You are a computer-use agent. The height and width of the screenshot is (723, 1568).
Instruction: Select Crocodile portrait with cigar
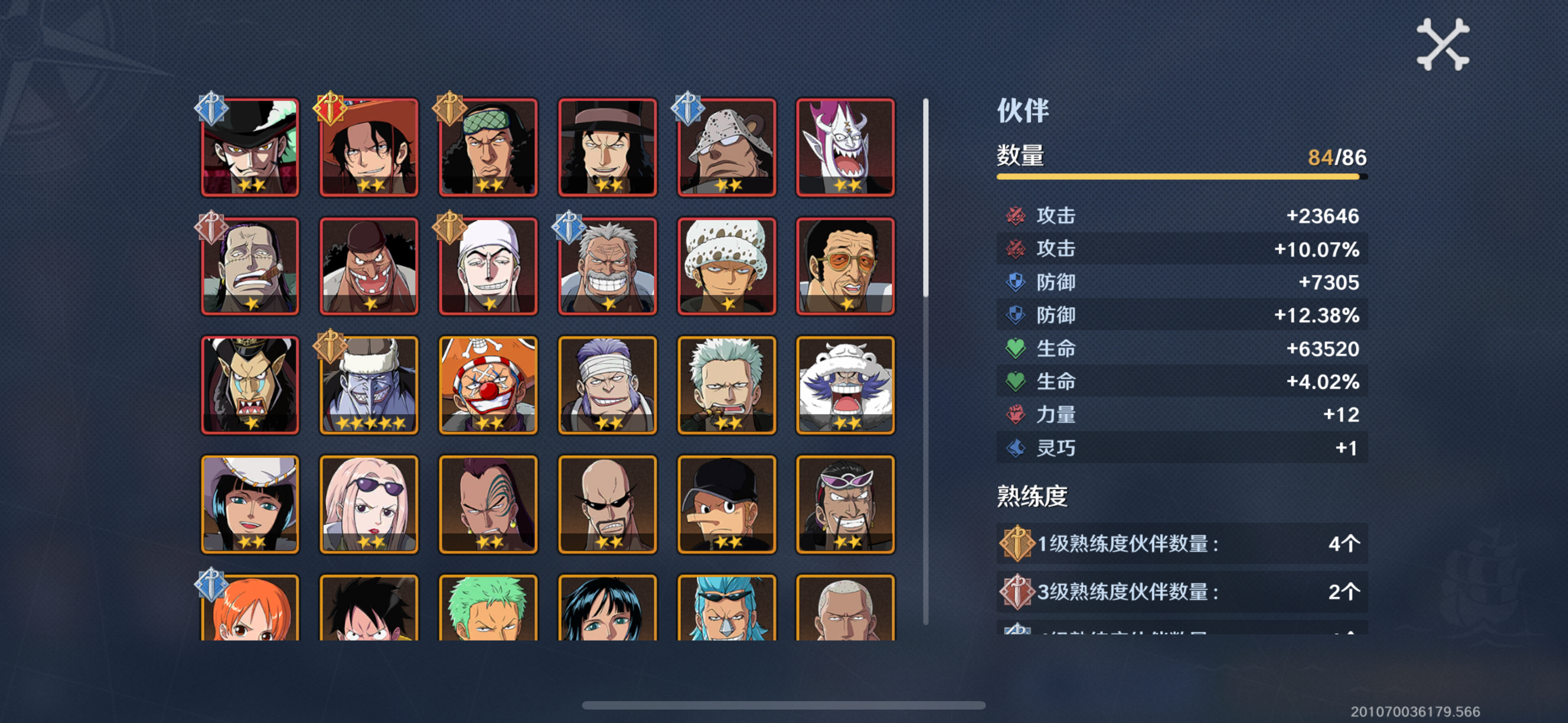point(250,266)
